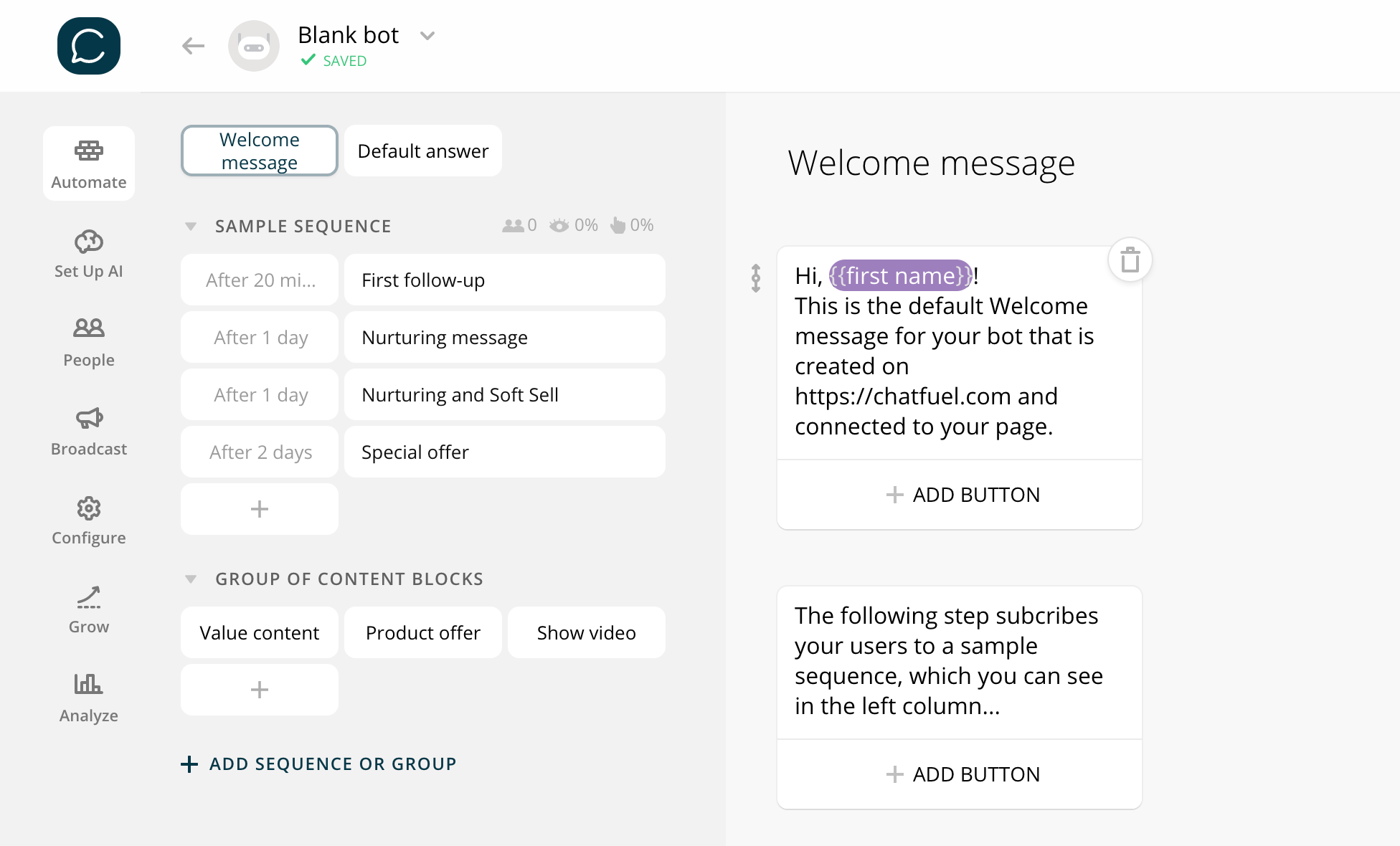Open the Automate section in sidebar

[89, 163]
